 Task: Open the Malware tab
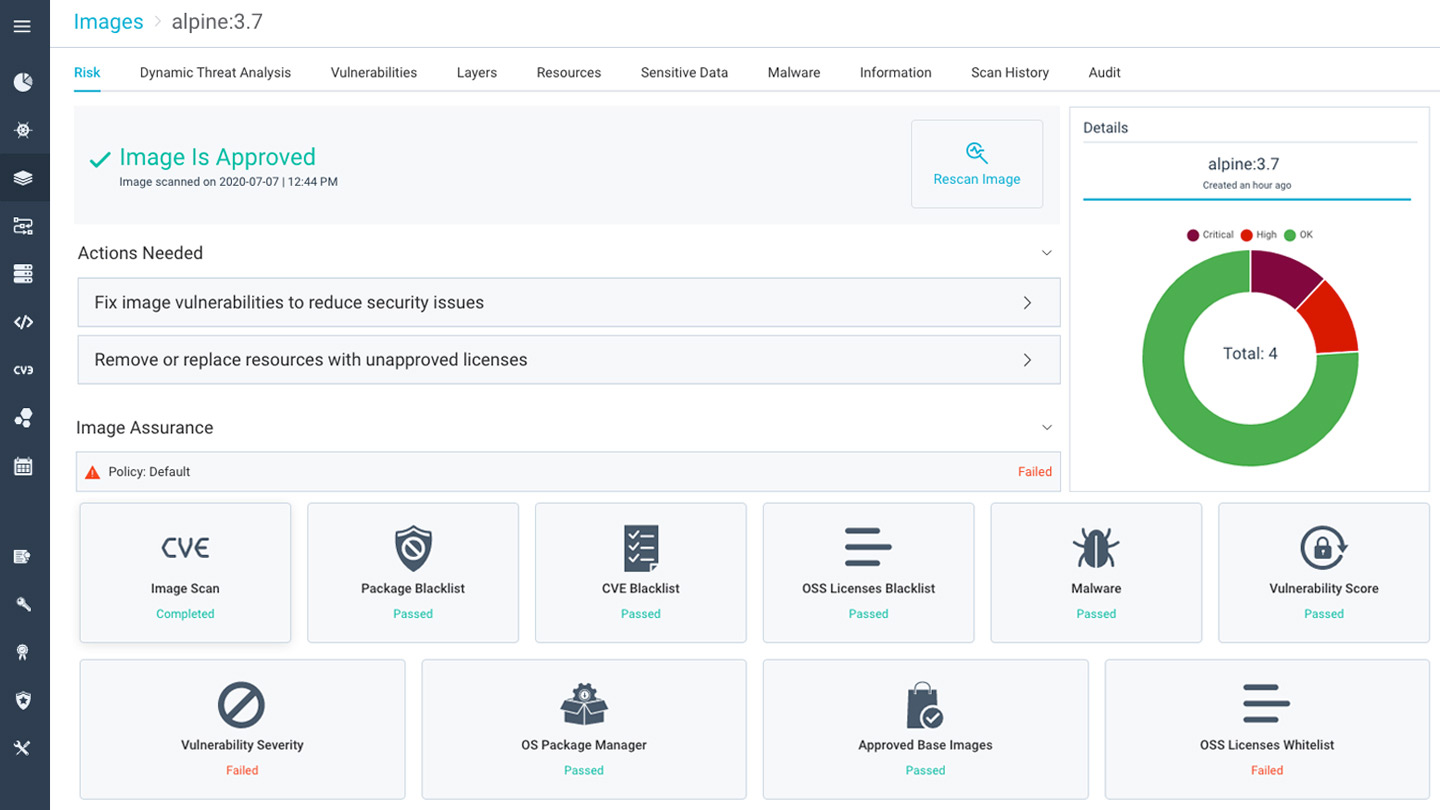pyautogui.click(x=794, y=72)
